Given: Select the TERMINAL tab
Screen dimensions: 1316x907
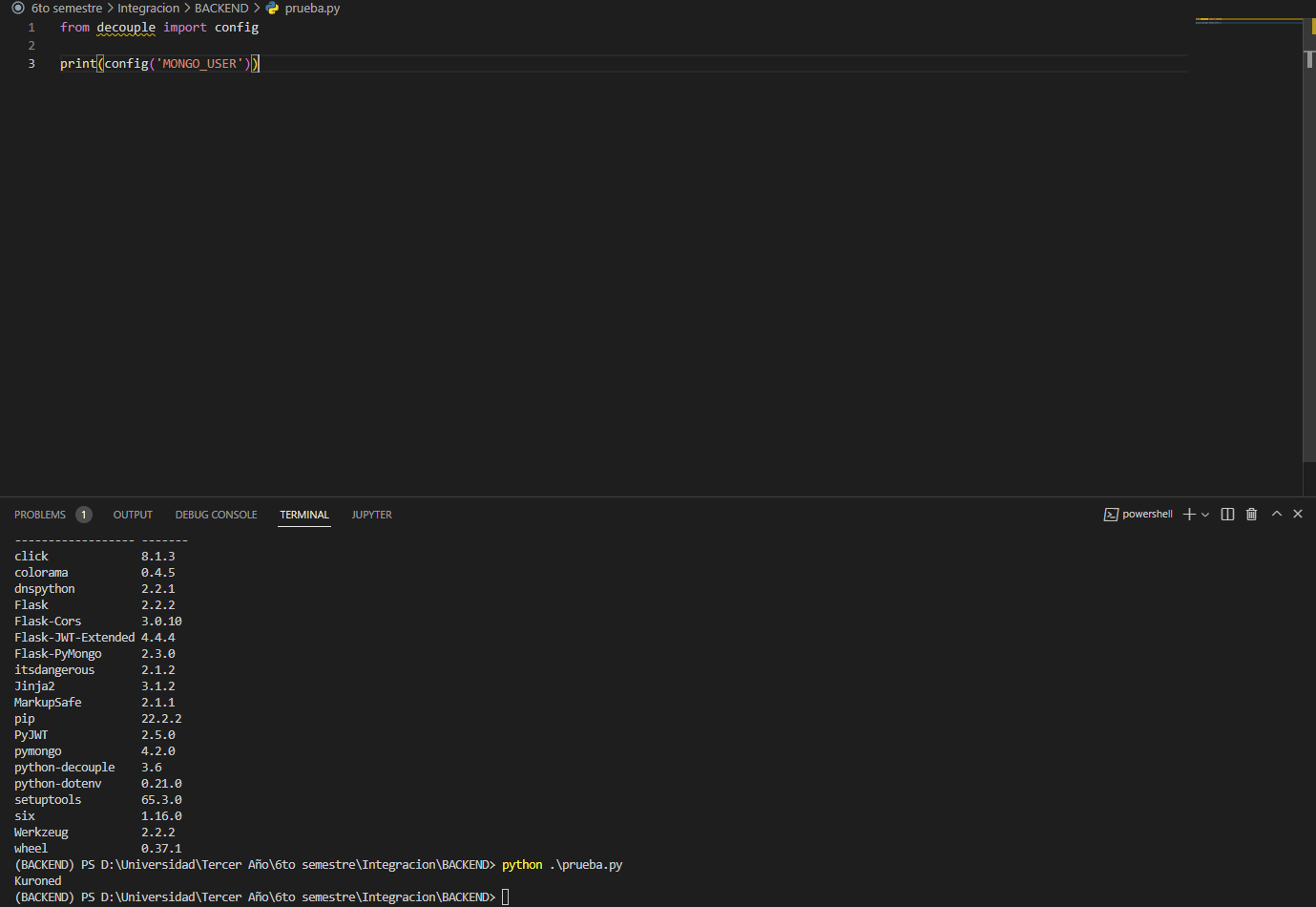Looking at the screenshot, I should point(304,515).
